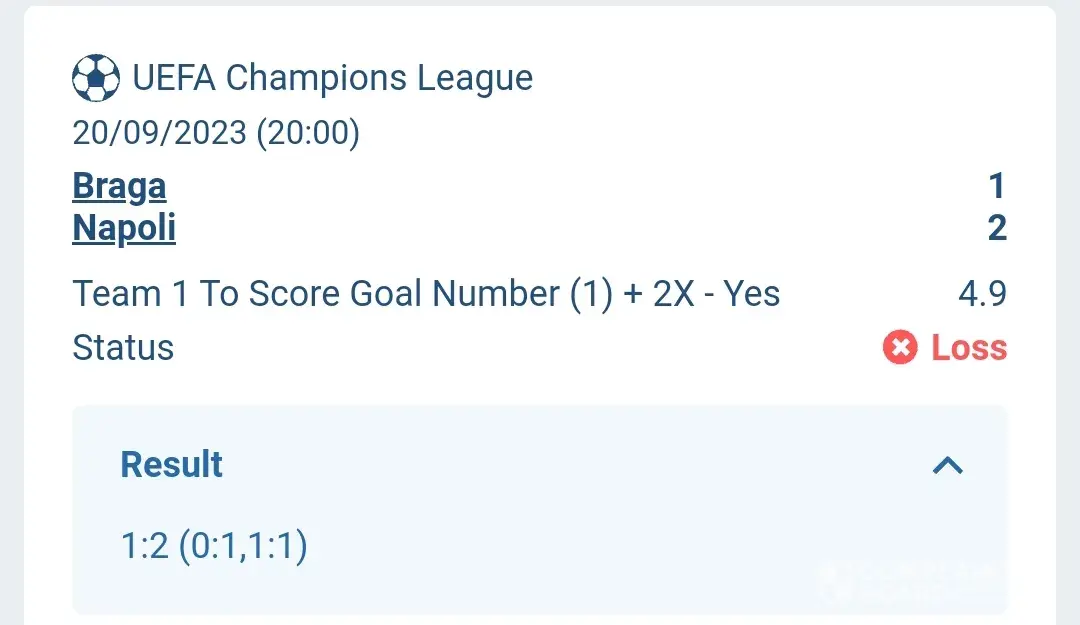Click the Status label

[x=123, y=348]
